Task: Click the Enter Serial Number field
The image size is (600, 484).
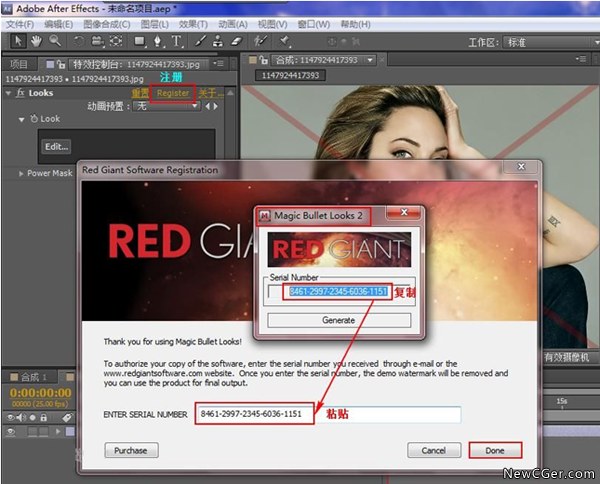Action: pos(328,414)
